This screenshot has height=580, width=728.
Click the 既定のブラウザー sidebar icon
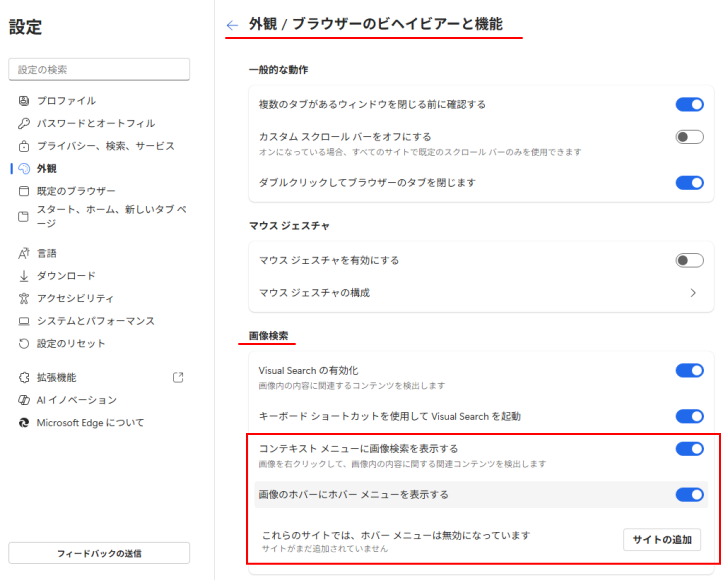point(25,191)
